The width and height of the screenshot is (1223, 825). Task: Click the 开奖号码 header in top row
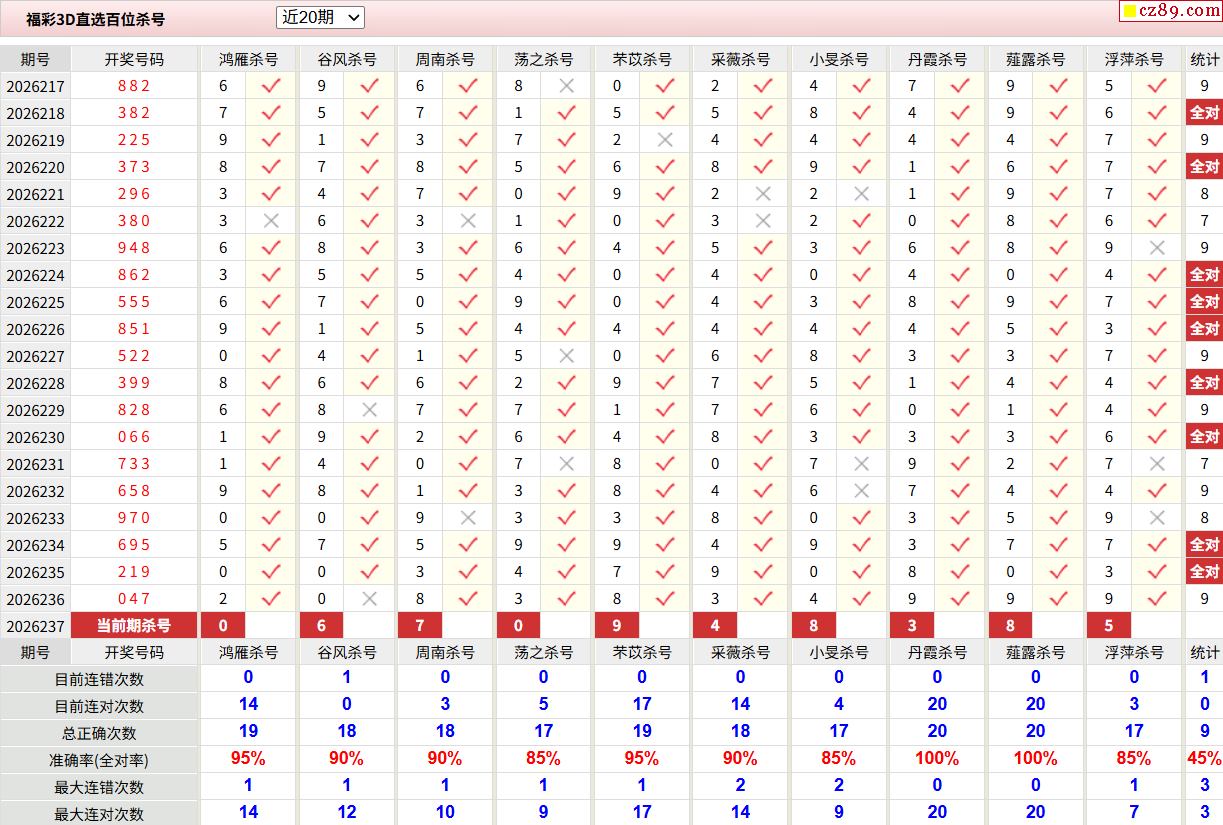[134, 59]
